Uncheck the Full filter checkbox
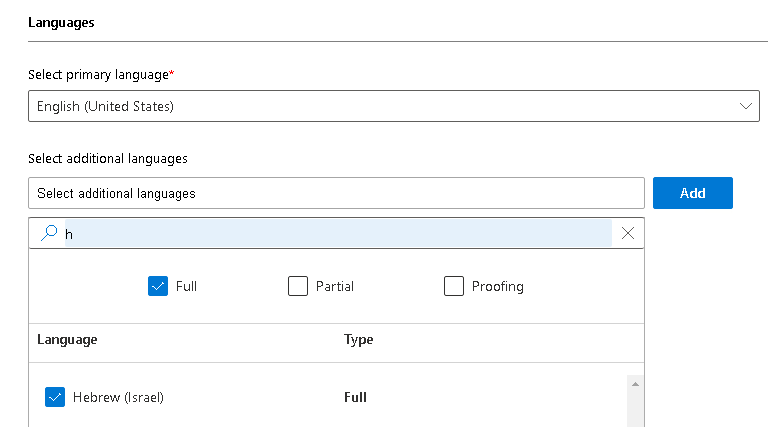The image size is (774, 427). (157, 286)
